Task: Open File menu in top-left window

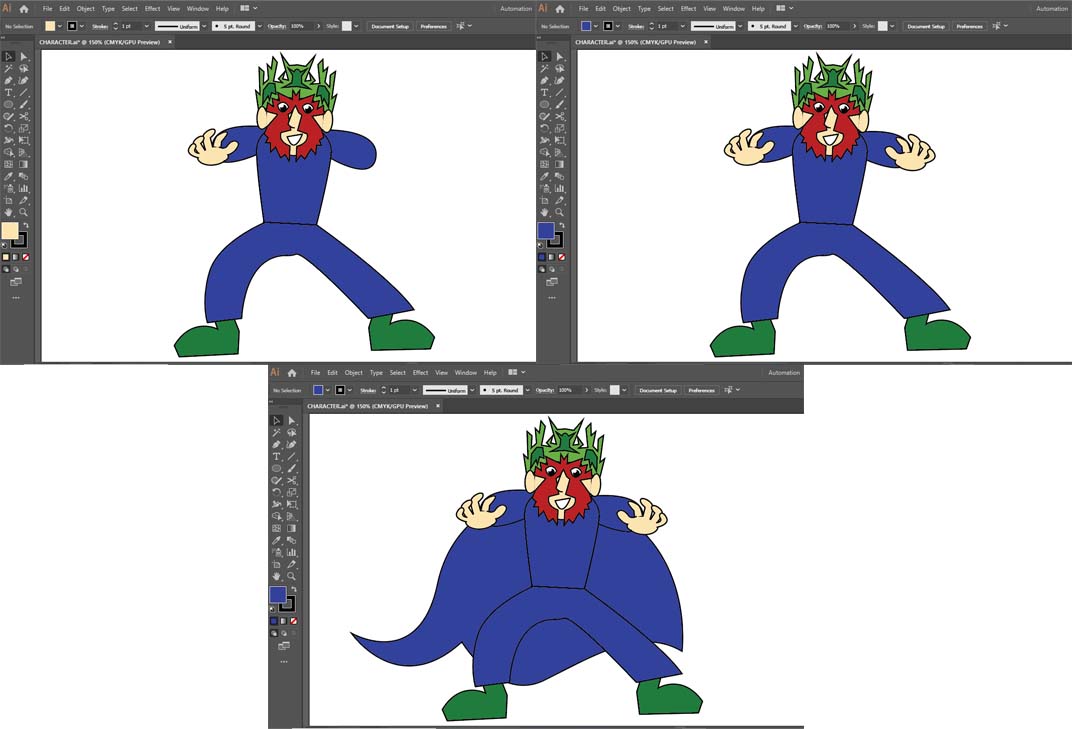Action: click(x=47, y=9)
